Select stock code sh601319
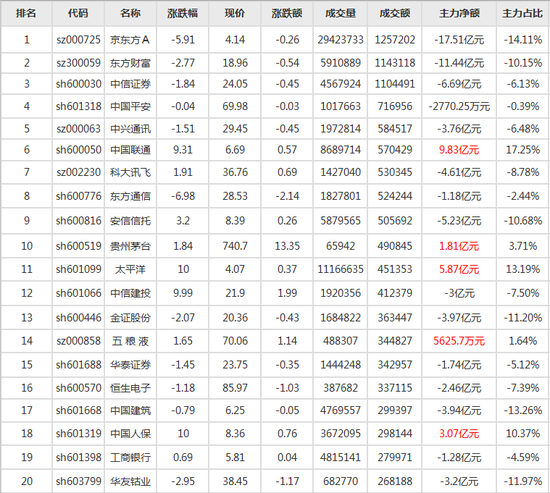This screenshot has height=493, width=550. coord(78,433)
